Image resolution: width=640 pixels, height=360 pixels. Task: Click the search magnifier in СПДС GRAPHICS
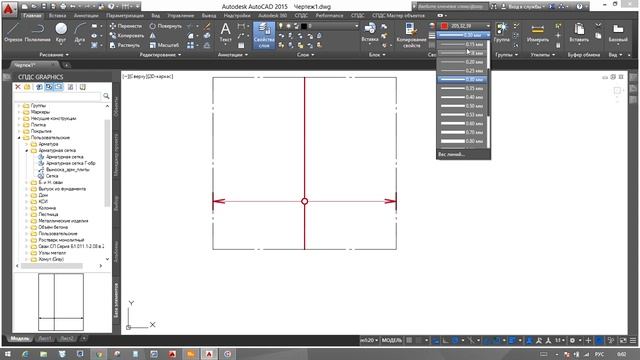pos(106,96)
